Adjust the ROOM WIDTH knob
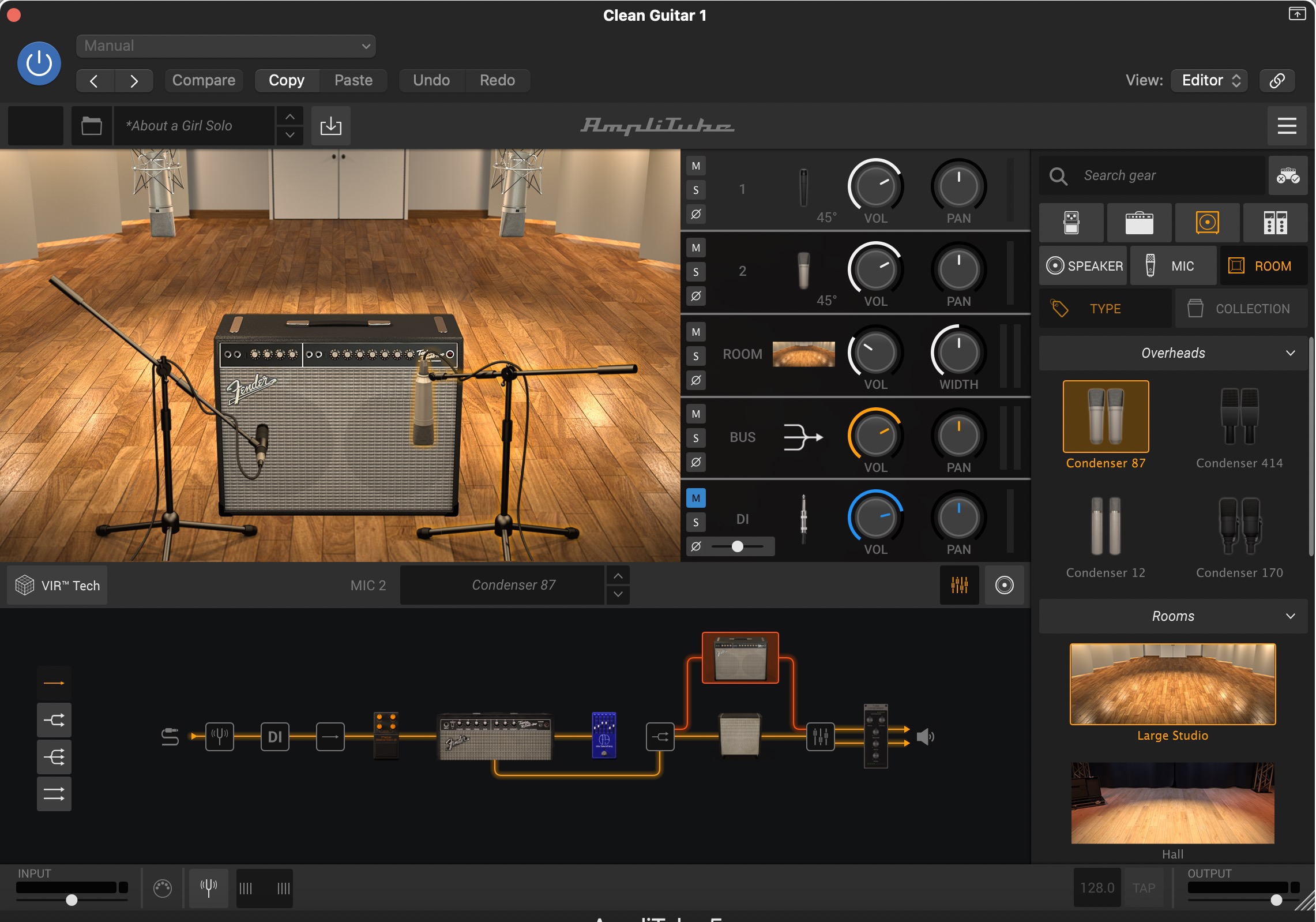Image resolution: width=1316 pixels, height=922 pixels. point(958,353)
